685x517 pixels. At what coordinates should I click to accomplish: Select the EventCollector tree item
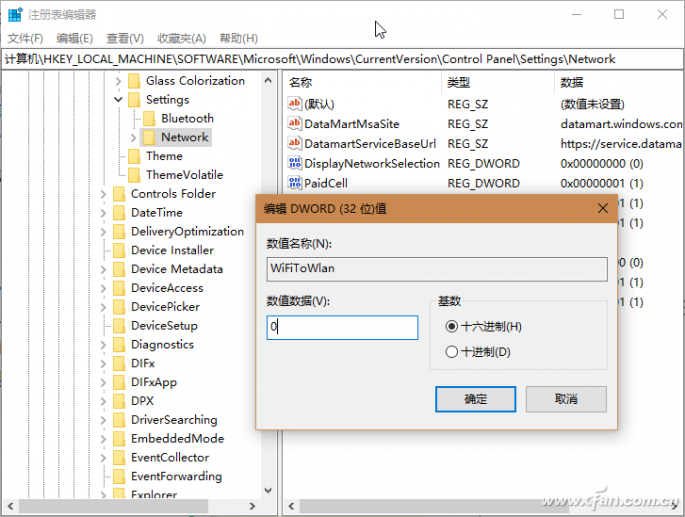[170, 458]
